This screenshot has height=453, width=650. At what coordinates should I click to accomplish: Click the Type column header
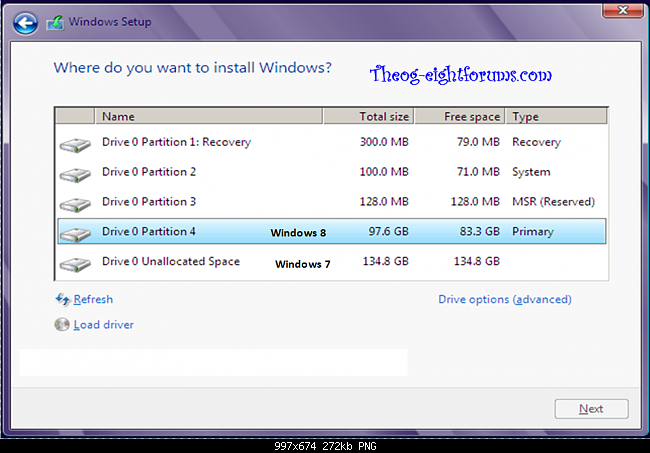[556, 116]
